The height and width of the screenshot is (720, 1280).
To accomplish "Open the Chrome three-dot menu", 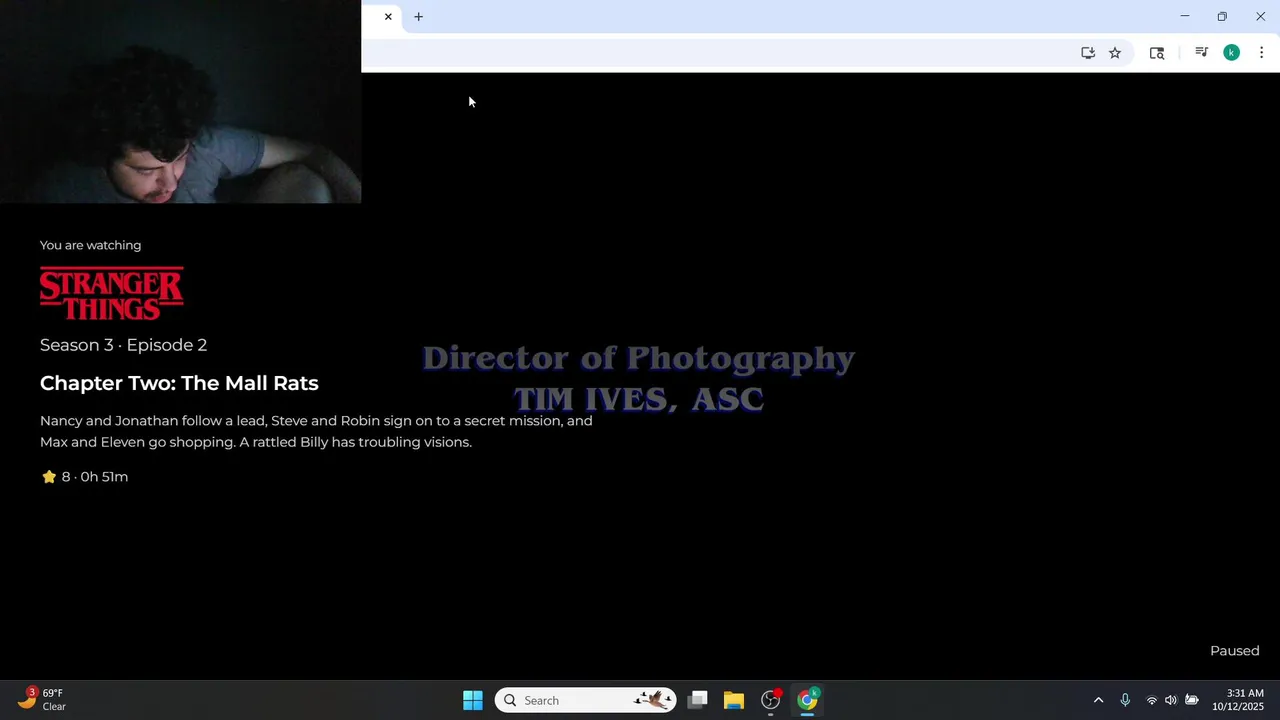I will tap(1261, 53).
